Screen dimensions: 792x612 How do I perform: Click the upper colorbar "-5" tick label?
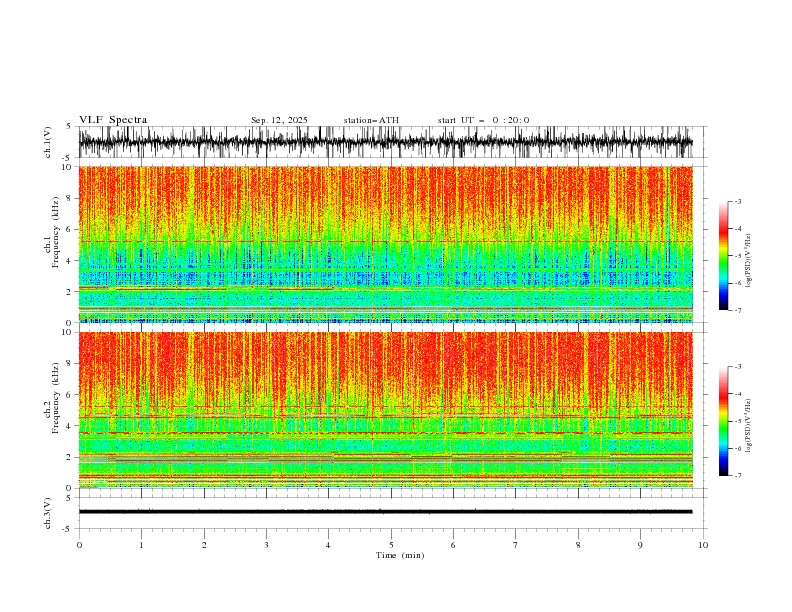(737, 256)
